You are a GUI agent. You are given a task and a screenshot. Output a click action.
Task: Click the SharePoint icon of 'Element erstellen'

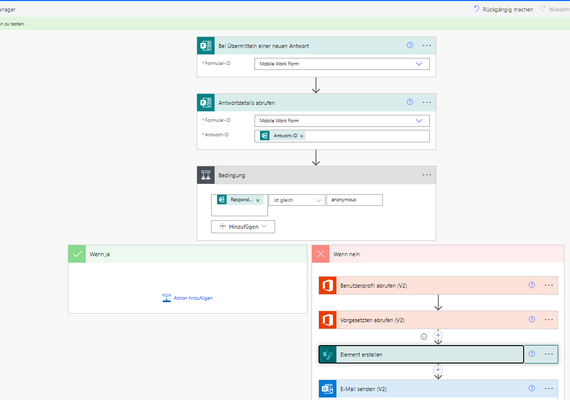pos(328,354)
